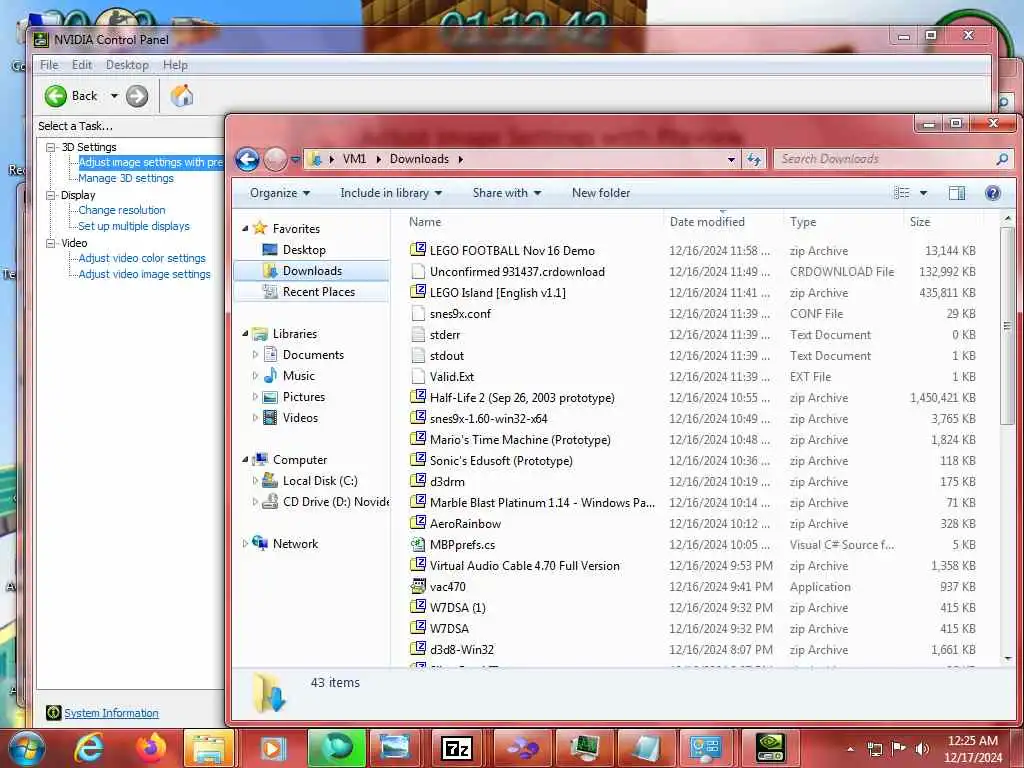
Task: Open Adjust video color settings
Action: (x=142, y=258)
